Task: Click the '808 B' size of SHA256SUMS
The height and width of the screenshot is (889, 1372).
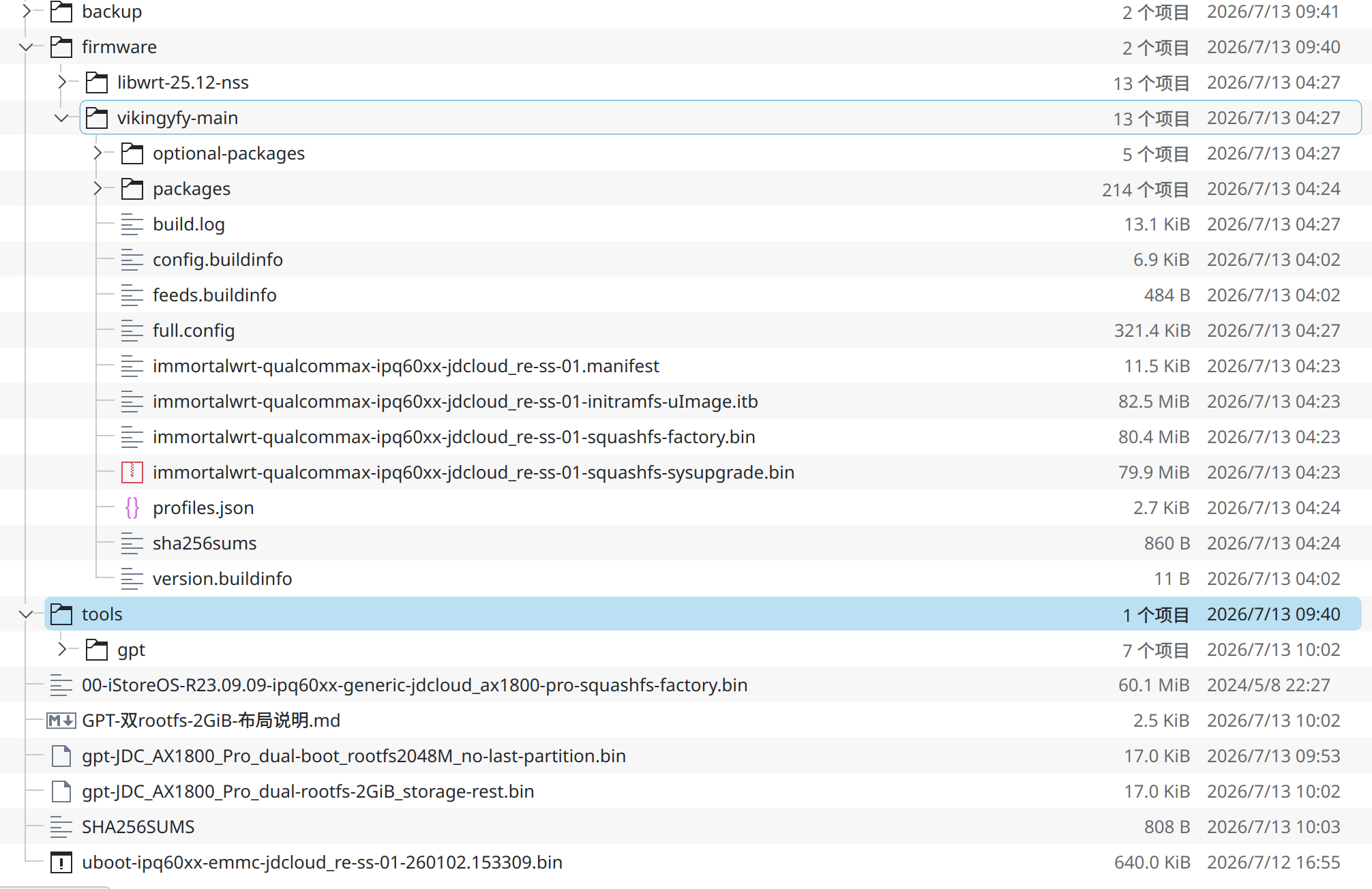Action: pos(1167,827)
